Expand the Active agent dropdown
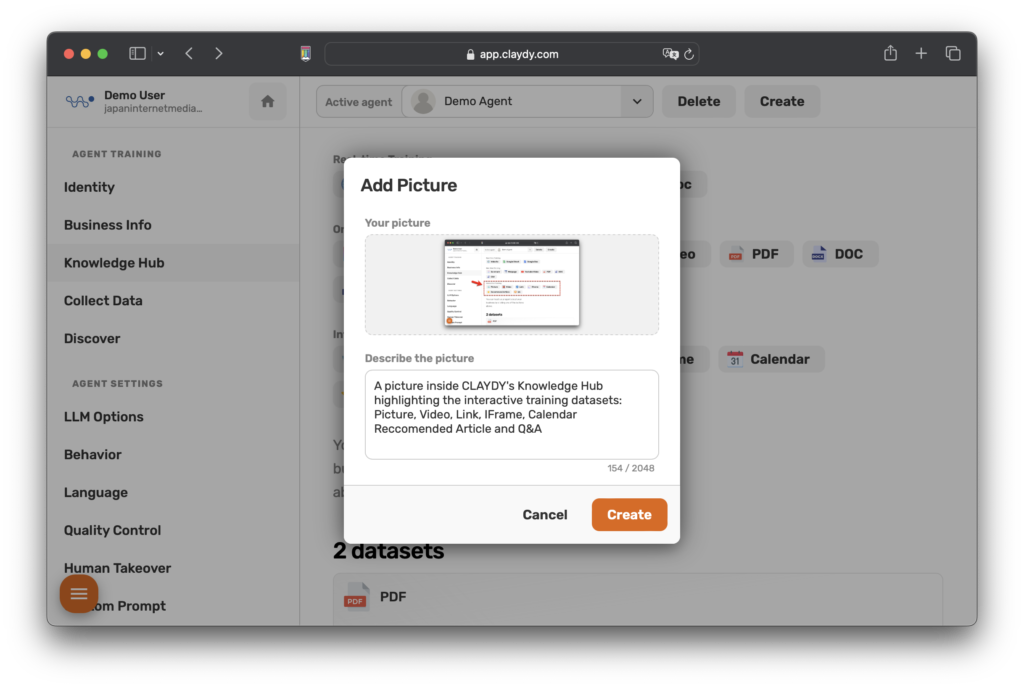This screenshot has height=688, width=1024. 635,101
